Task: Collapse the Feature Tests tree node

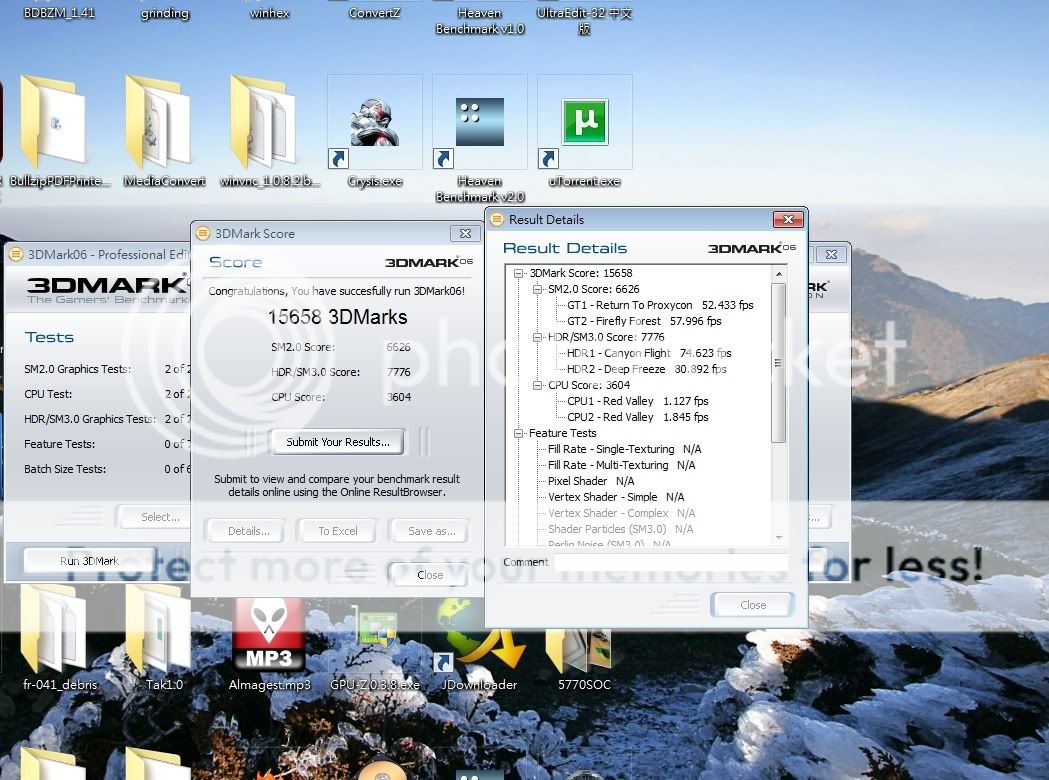Action: (x=518, y=433)
